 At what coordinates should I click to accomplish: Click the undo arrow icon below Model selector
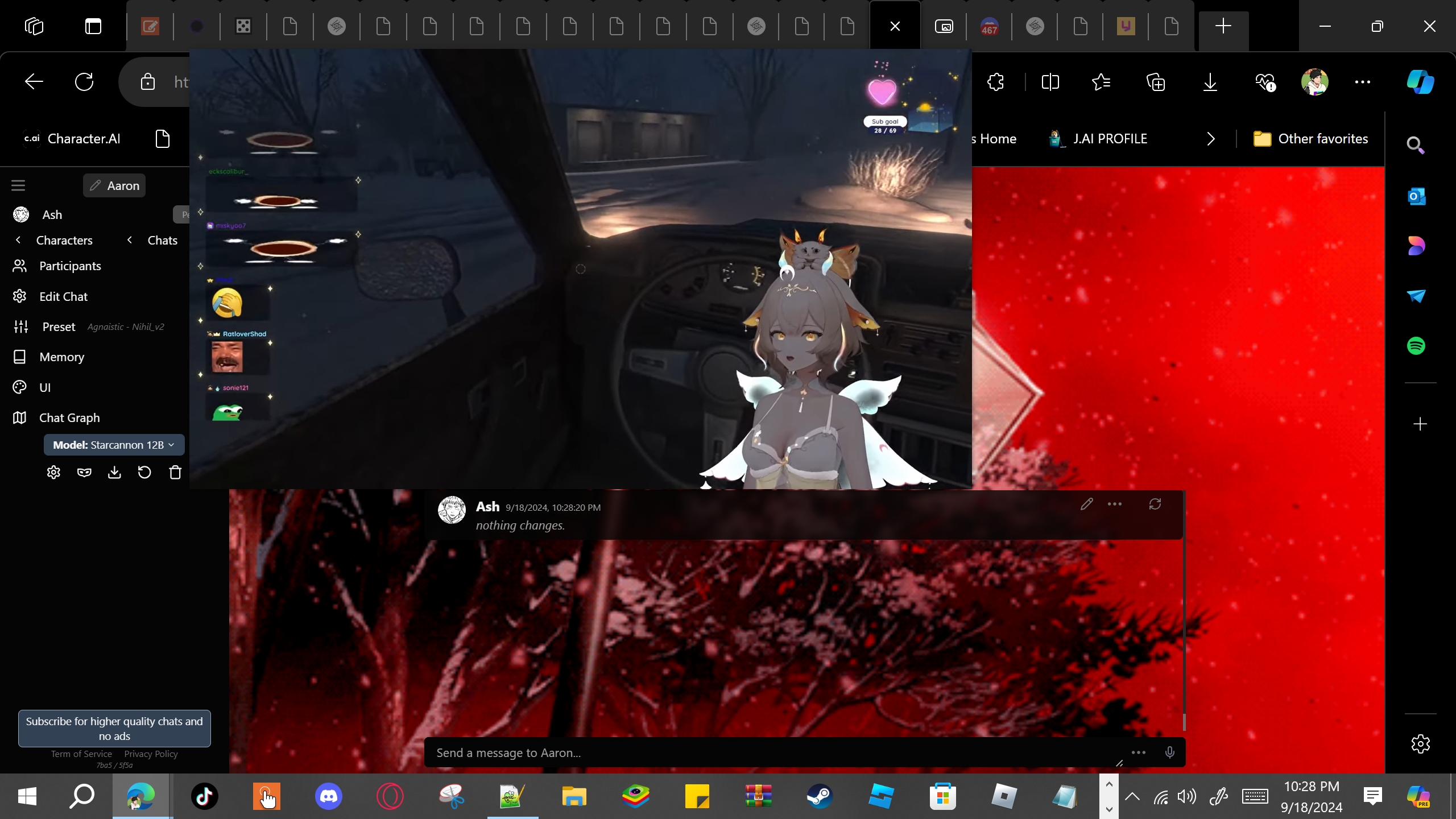144,472
